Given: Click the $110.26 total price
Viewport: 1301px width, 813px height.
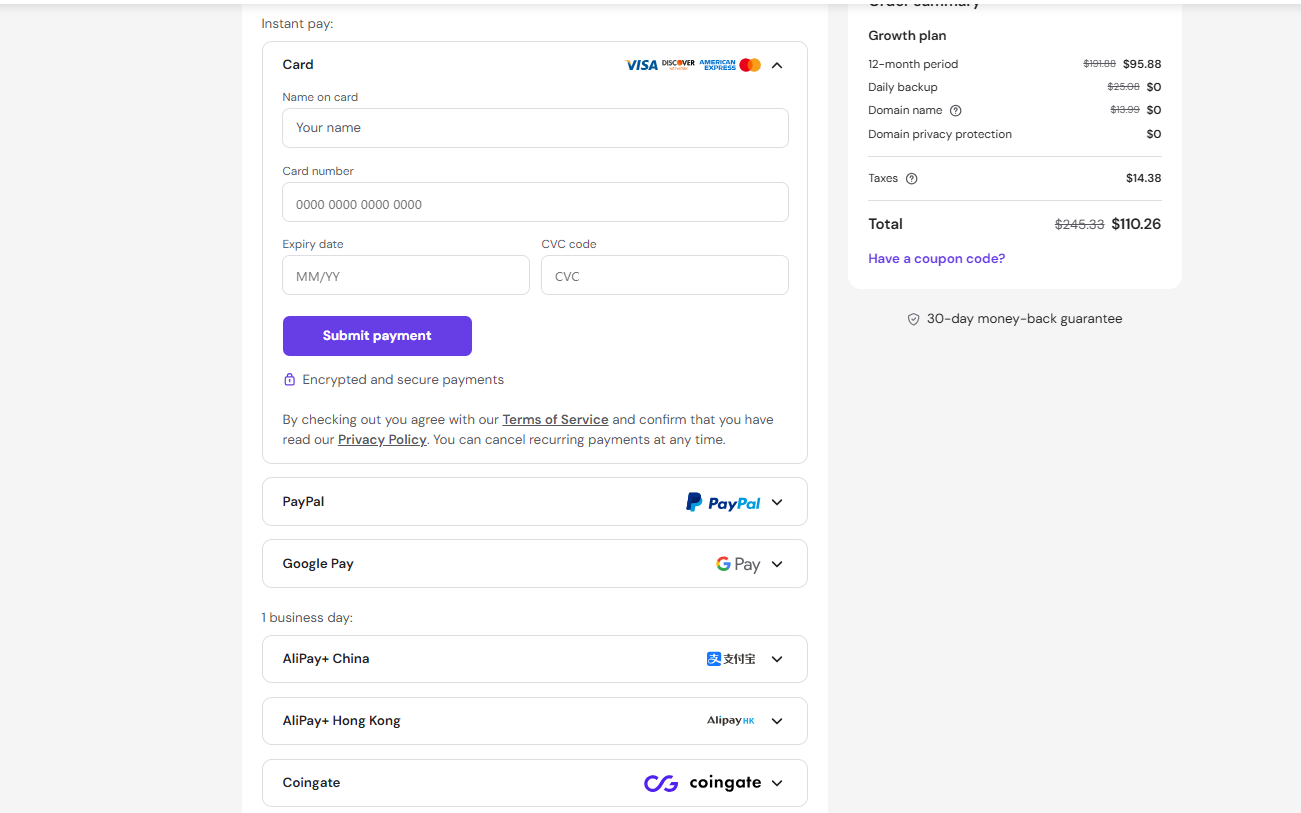Looking at the screenshot, I should click(1136, 224).
